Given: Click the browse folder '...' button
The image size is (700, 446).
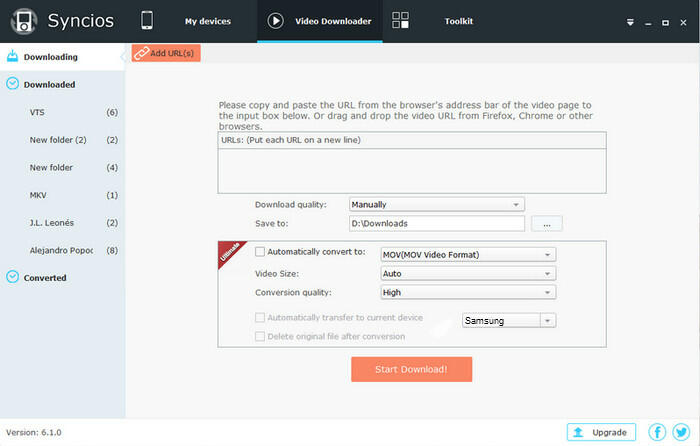Looking at the screenshot, I should [x=547, y=224].
